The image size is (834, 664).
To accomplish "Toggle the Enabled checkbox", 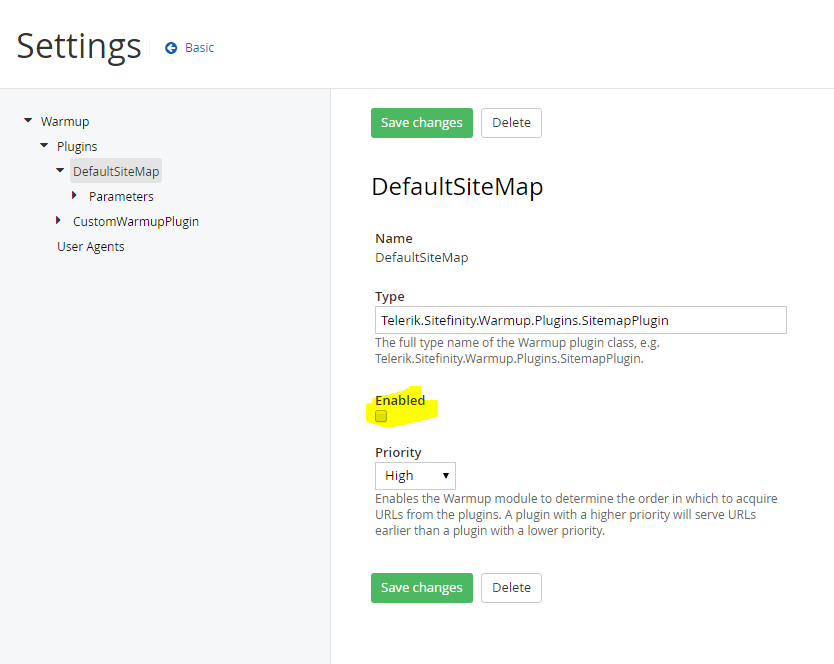I will pyautogui.click(x=381, y=416).
